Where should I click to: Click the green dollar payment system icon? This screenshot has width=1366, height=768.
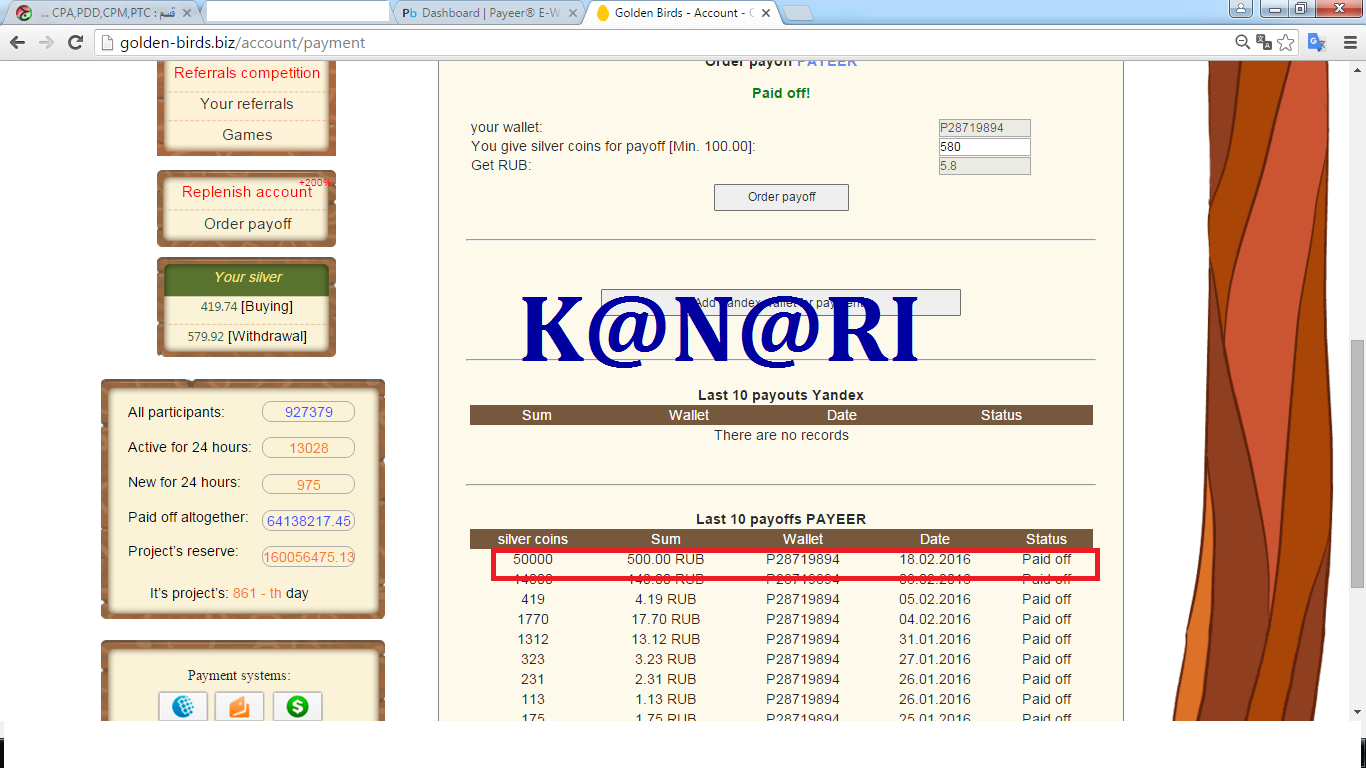click(x=297, y=707)
